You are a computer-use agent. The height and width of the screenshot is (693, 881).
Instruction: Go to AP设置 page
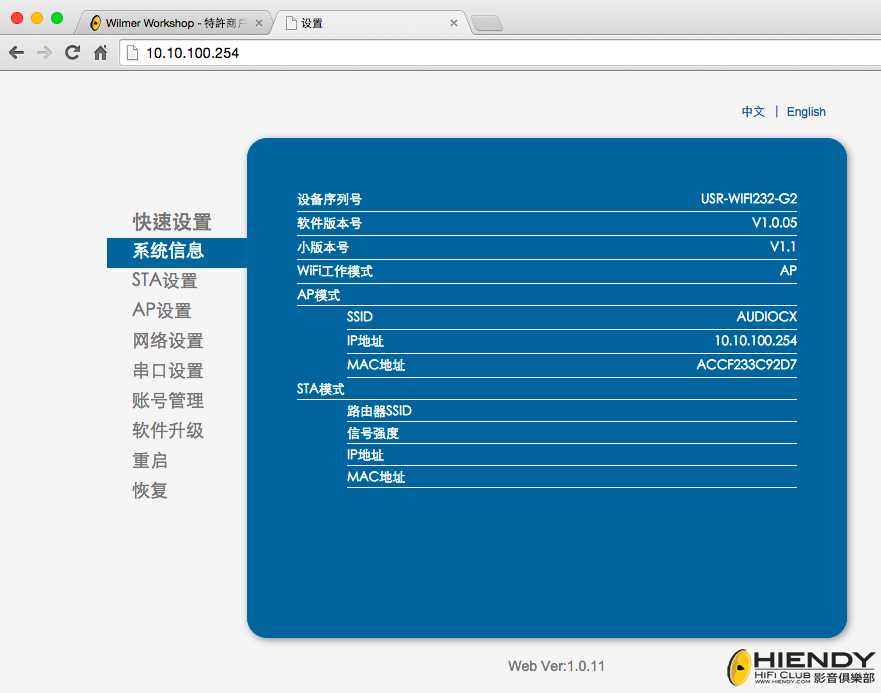[162, 311]
